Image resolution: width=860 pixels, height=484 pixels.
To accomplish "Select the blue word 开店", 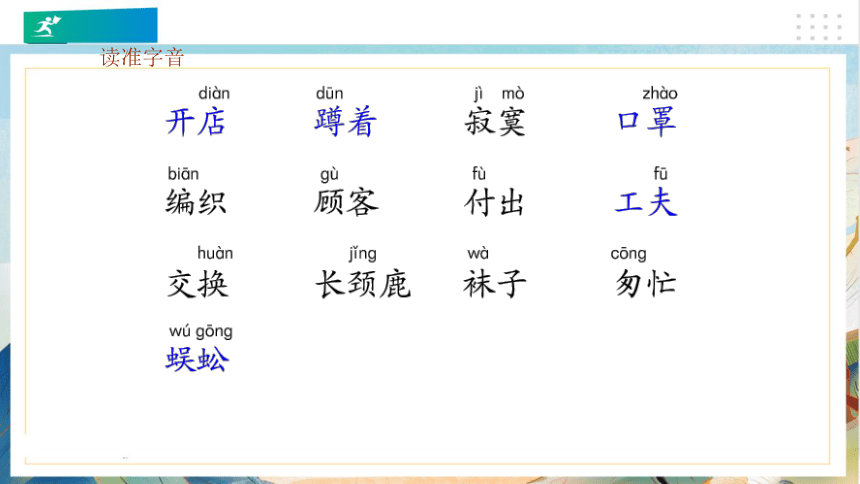I will [x=196, y=122].
